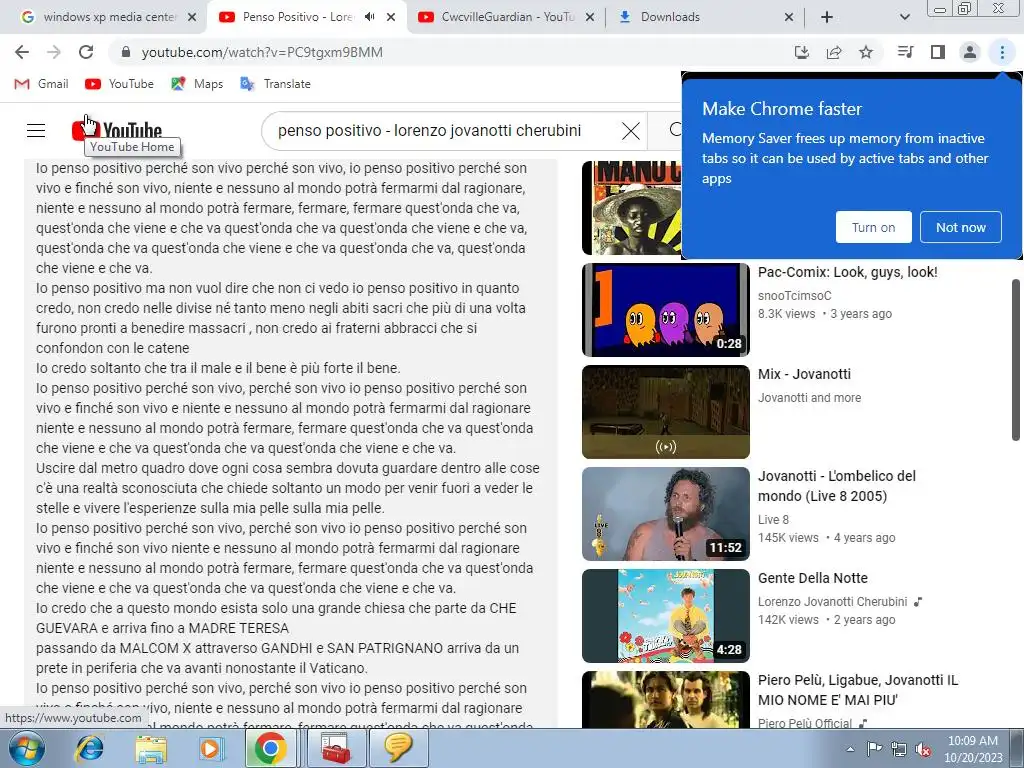1024x768 pixels.
Task: Click the browser forward arrow
Action: click(x=54, y=52)
